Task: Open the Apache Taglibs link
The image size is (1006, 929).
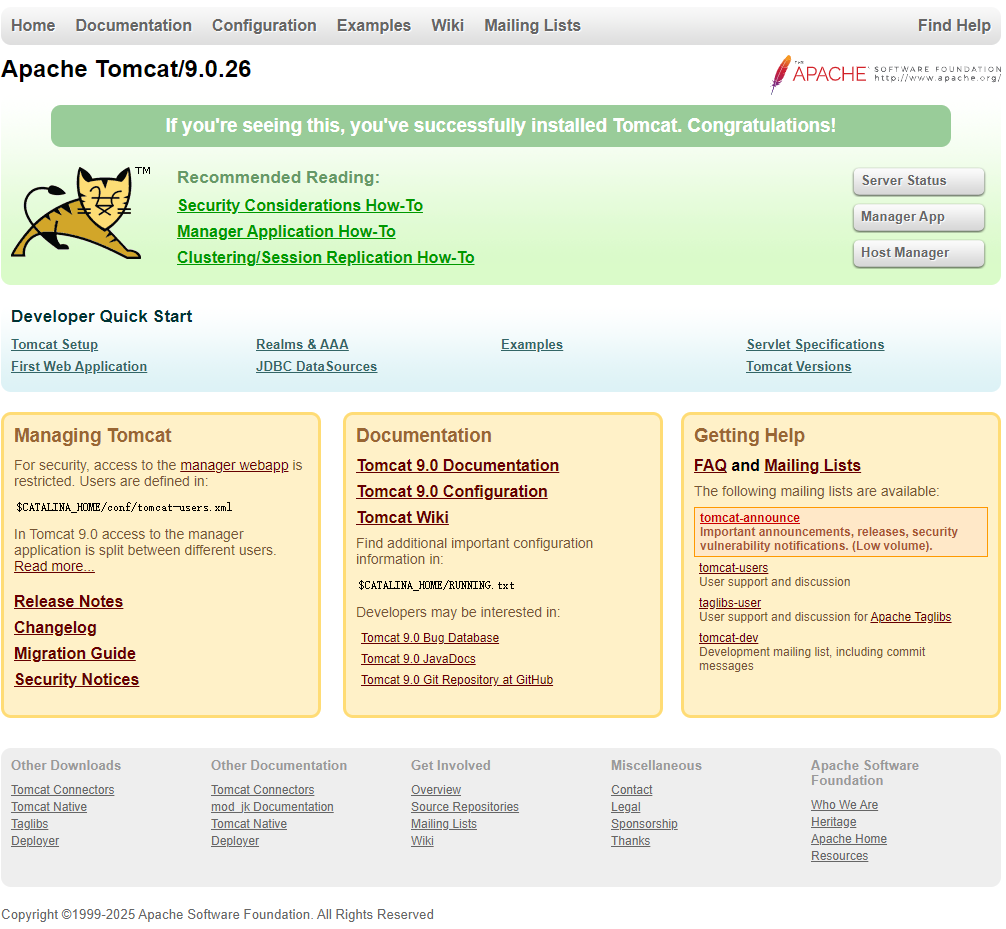Action: click(911, 617)
